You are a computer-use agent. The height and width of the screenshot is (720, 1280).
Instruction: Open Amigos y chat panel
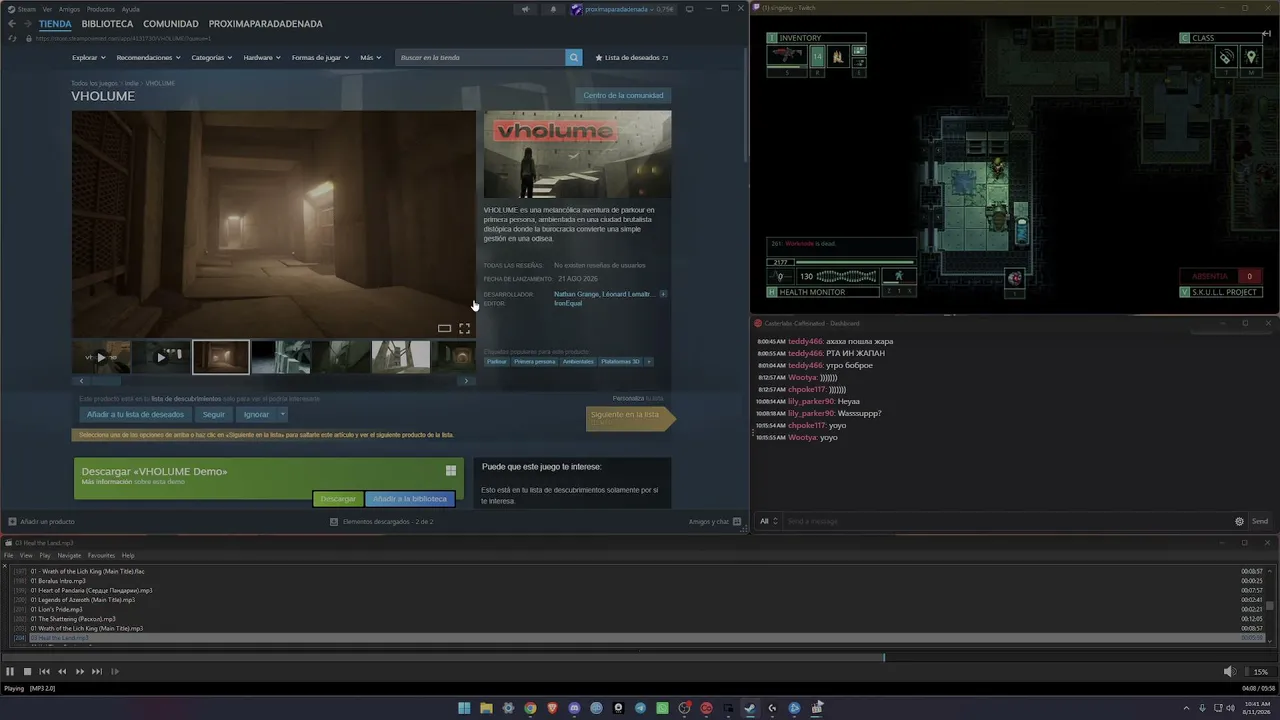[715, 521]
